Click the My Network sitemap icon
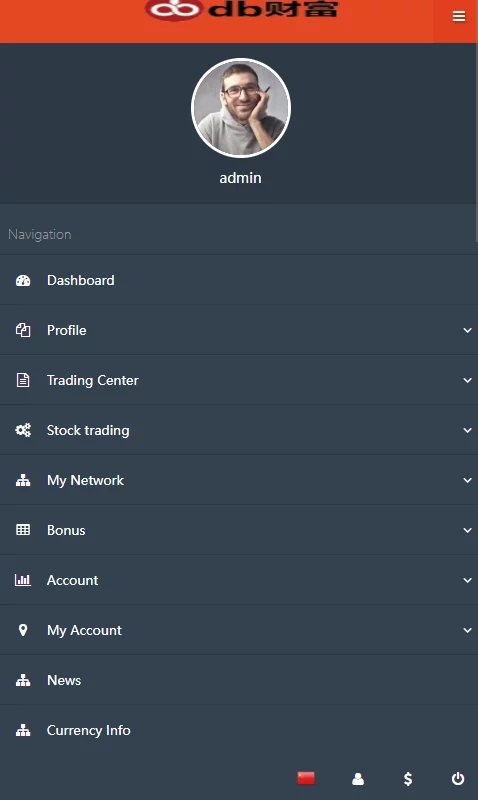Screen dimensions: 478x800 click(x=23, y=480)
